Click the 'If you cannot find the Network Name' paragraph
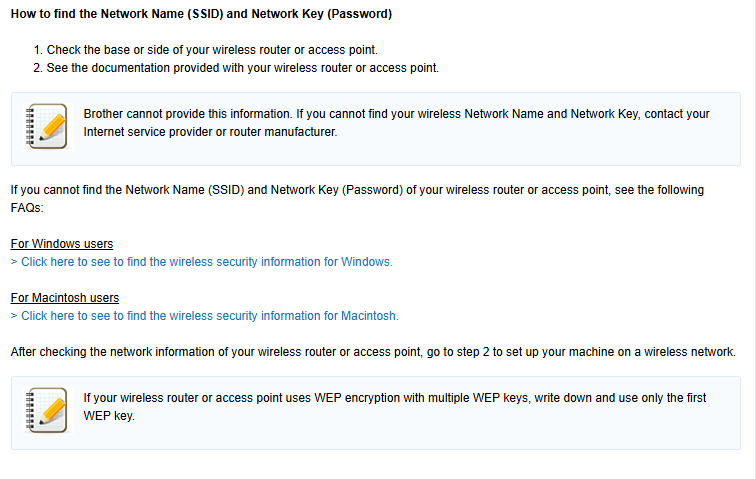This screenshot has height=479, width=756. (357, 199)
